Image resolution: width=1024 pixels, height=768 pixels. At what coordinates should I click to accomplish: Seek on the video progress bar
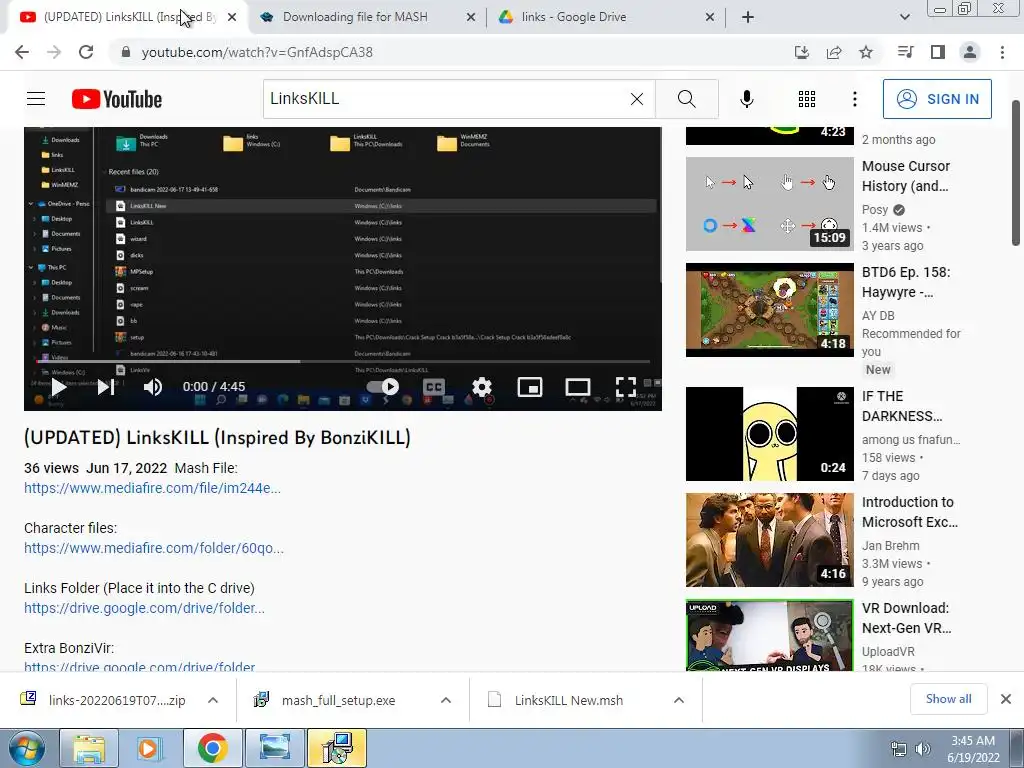click(343, 361)
